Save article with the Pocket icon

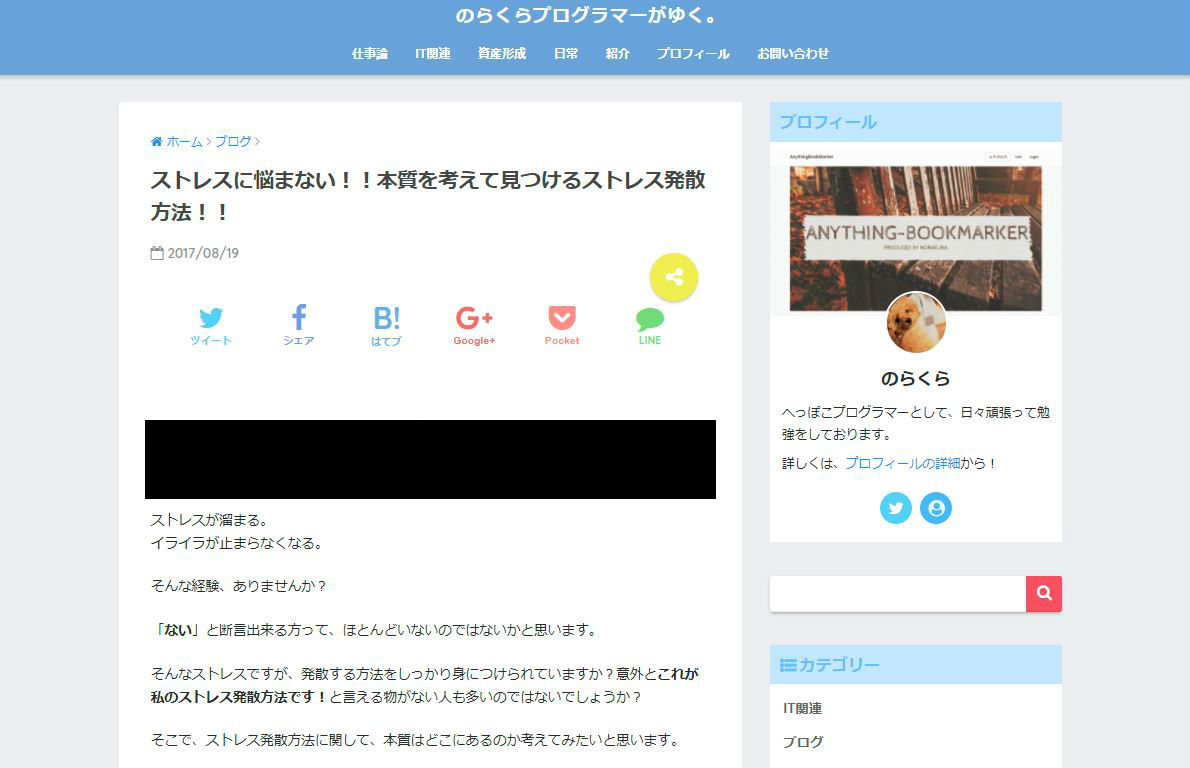[x=561, y=318]
